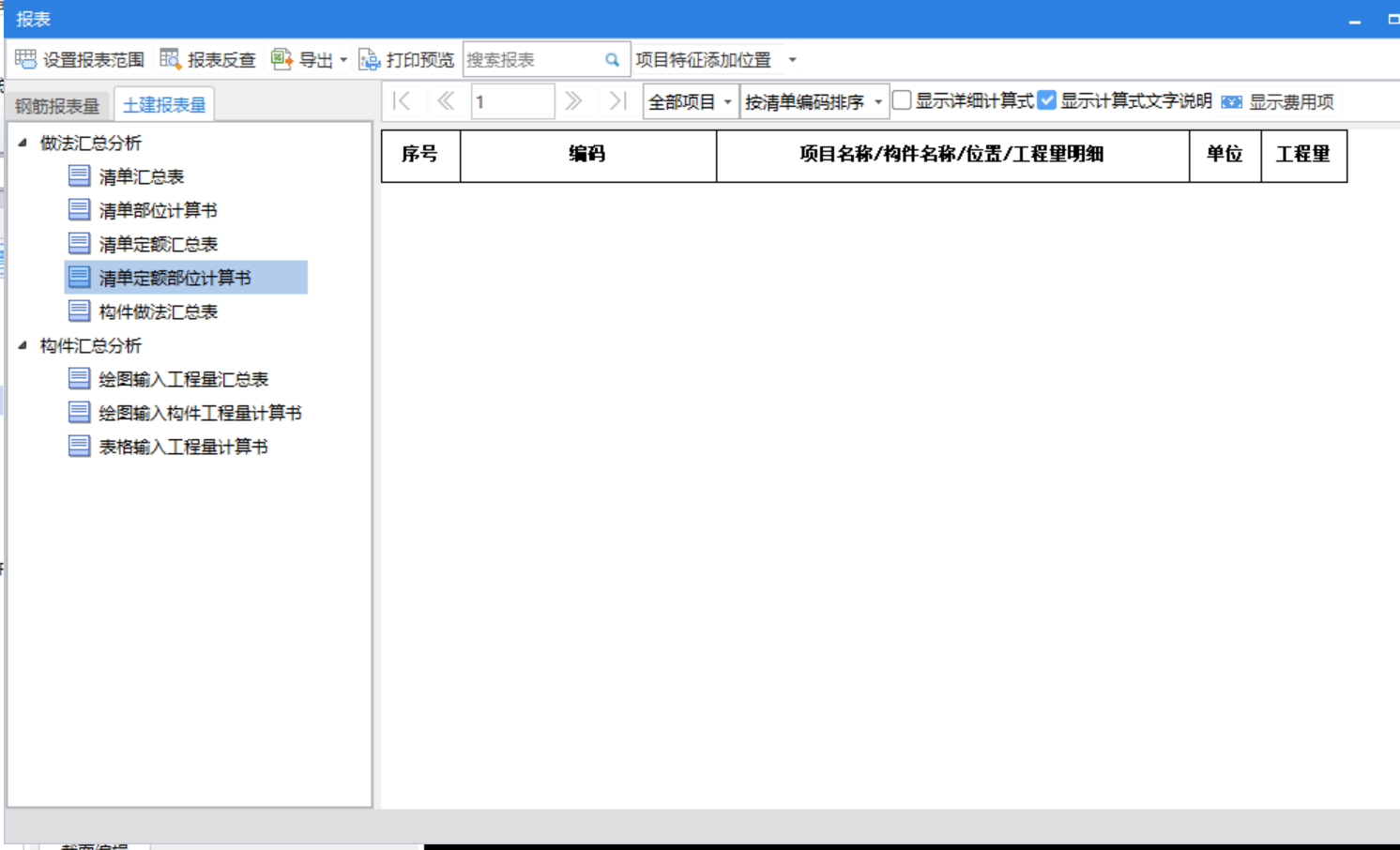Click the 打印预览 button label
1400x850 pixels.
click(x=420, y=60)
